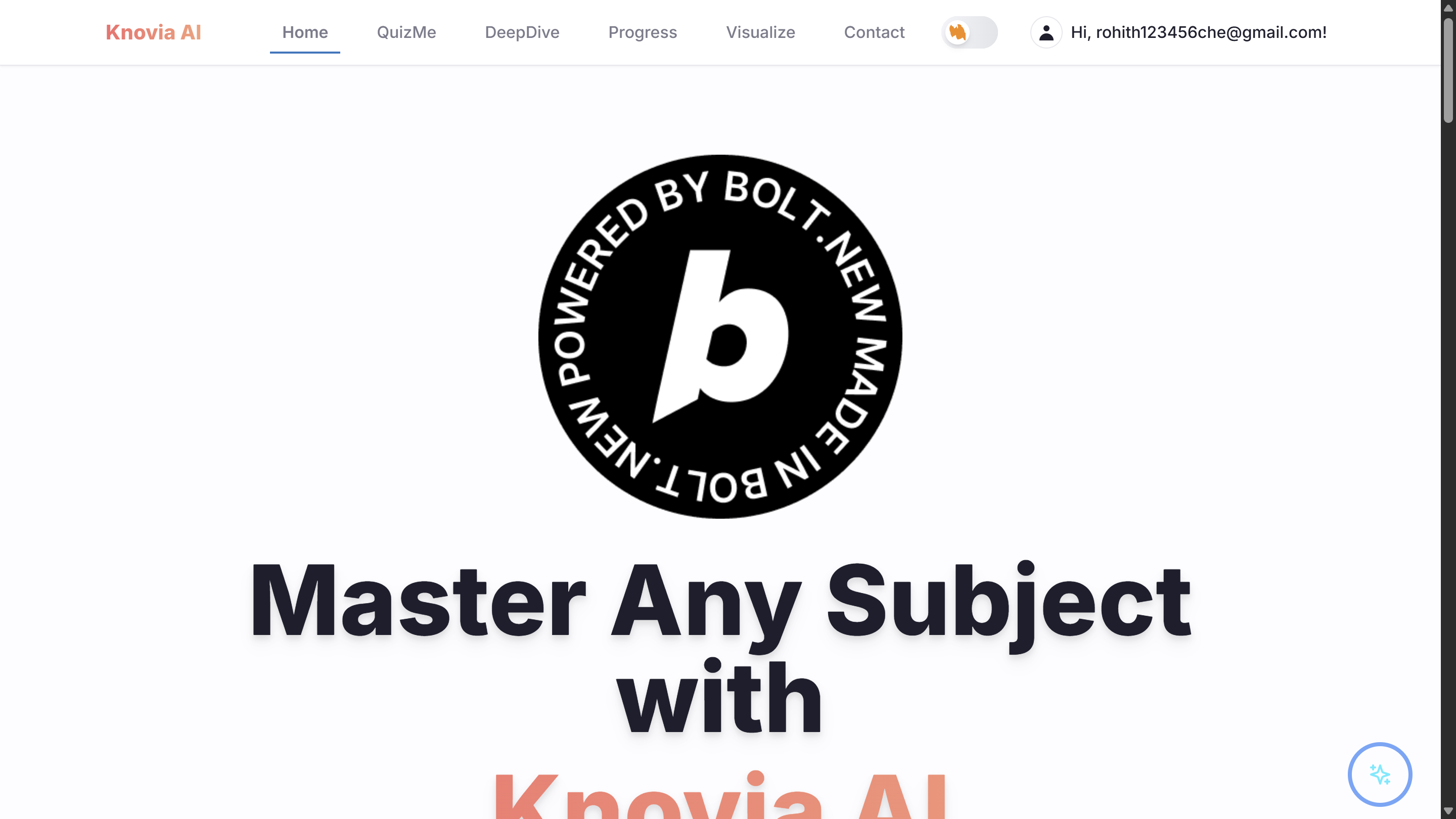Click the vertical scrollbar thumb
Screen dimensions: 1456x819
click(x=1448, y=70)
